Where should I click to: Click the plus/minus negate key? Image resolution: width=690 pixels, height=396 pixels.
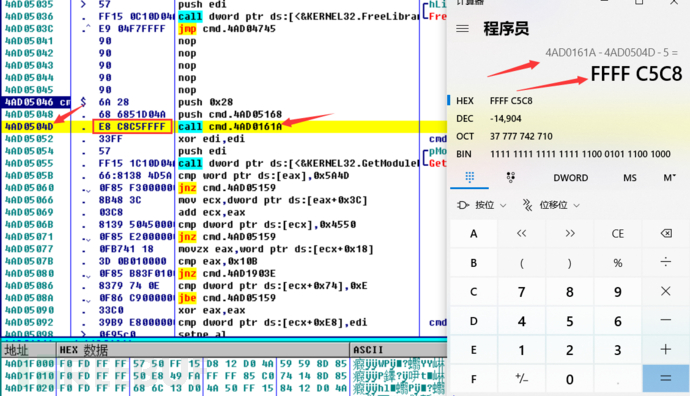pos(521,378)
